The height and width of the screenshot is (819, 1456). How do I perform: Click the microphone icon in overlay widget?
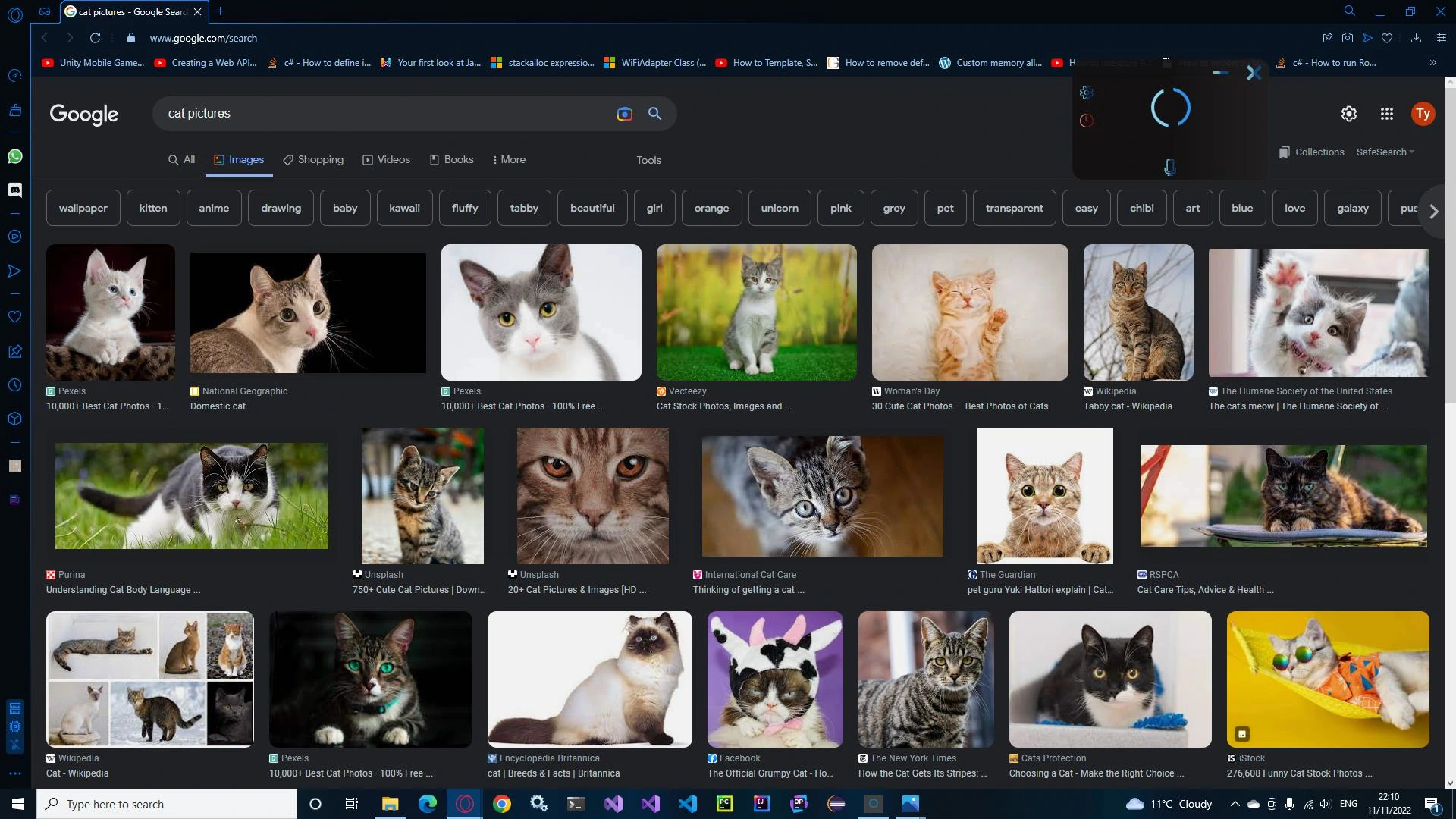tap(1169, 167)
